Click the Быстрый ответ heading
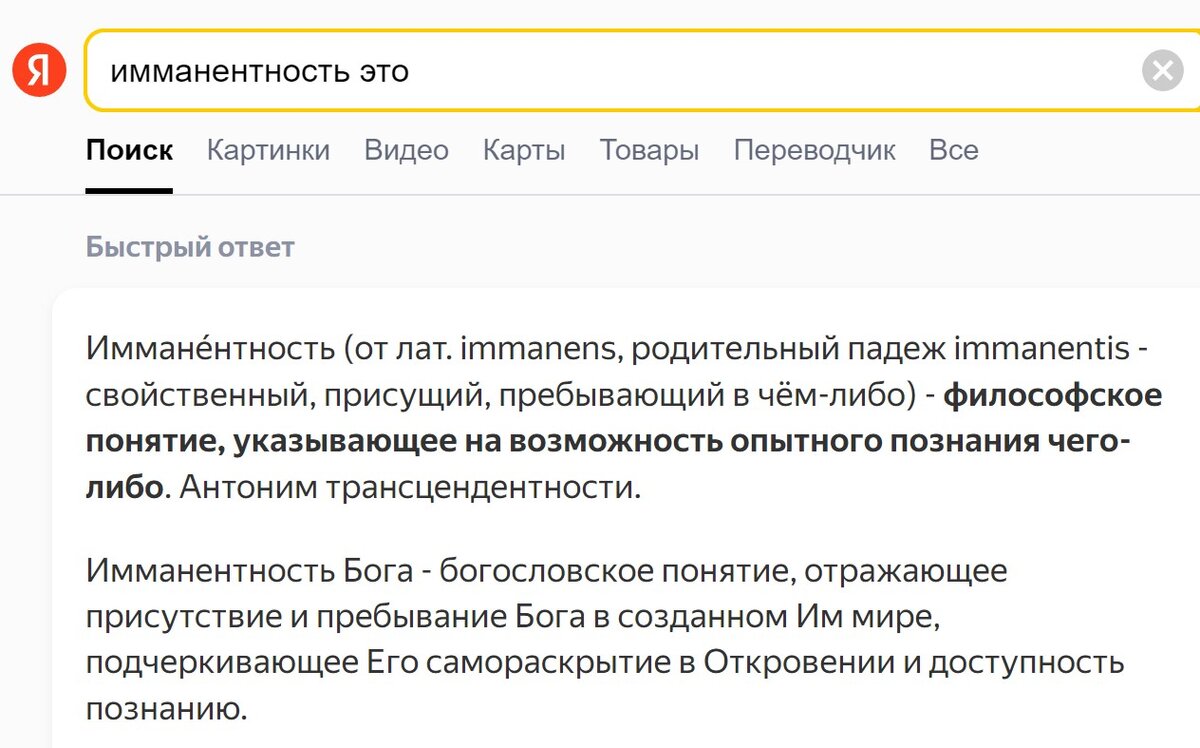This screenshot has height=748, width=1200. pyautogui.click(x=188, y=246)
